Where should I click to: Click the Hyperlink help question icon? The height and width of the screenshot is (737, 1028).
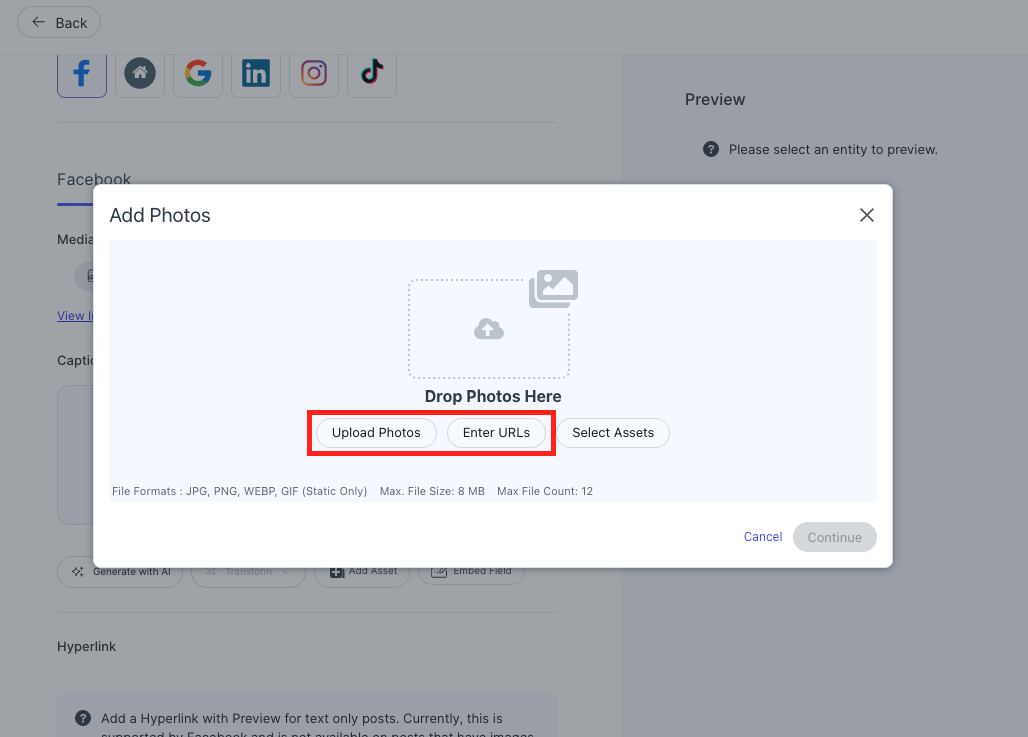point(83,718)
